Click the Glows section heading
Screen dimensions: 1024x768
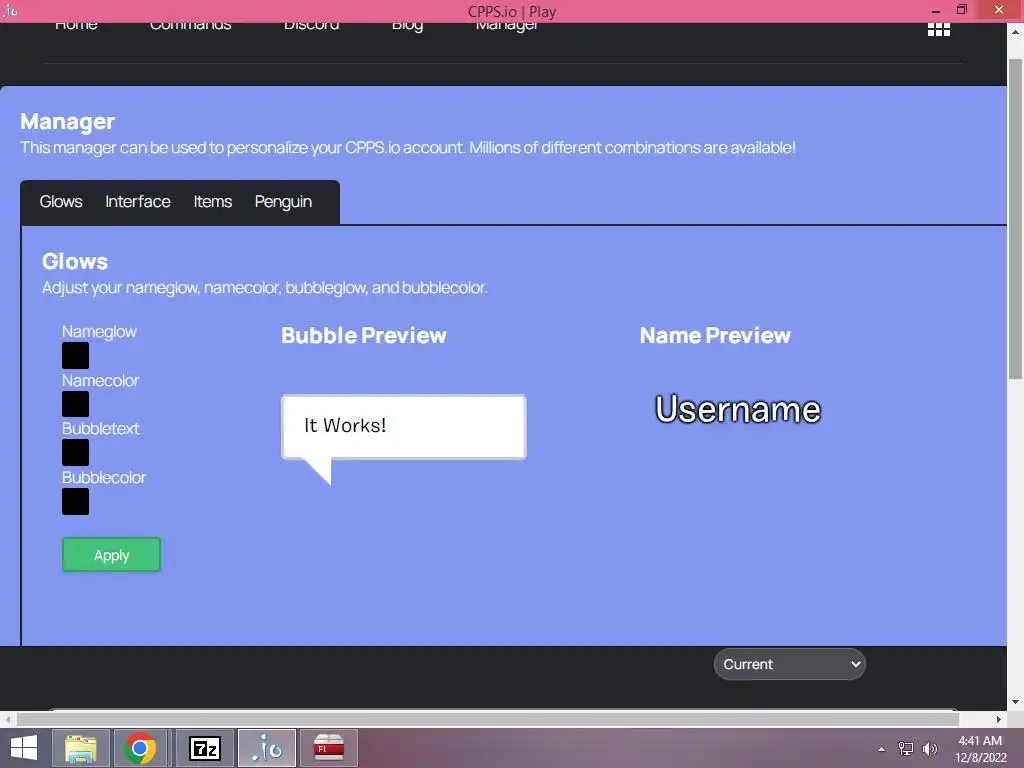74,261
